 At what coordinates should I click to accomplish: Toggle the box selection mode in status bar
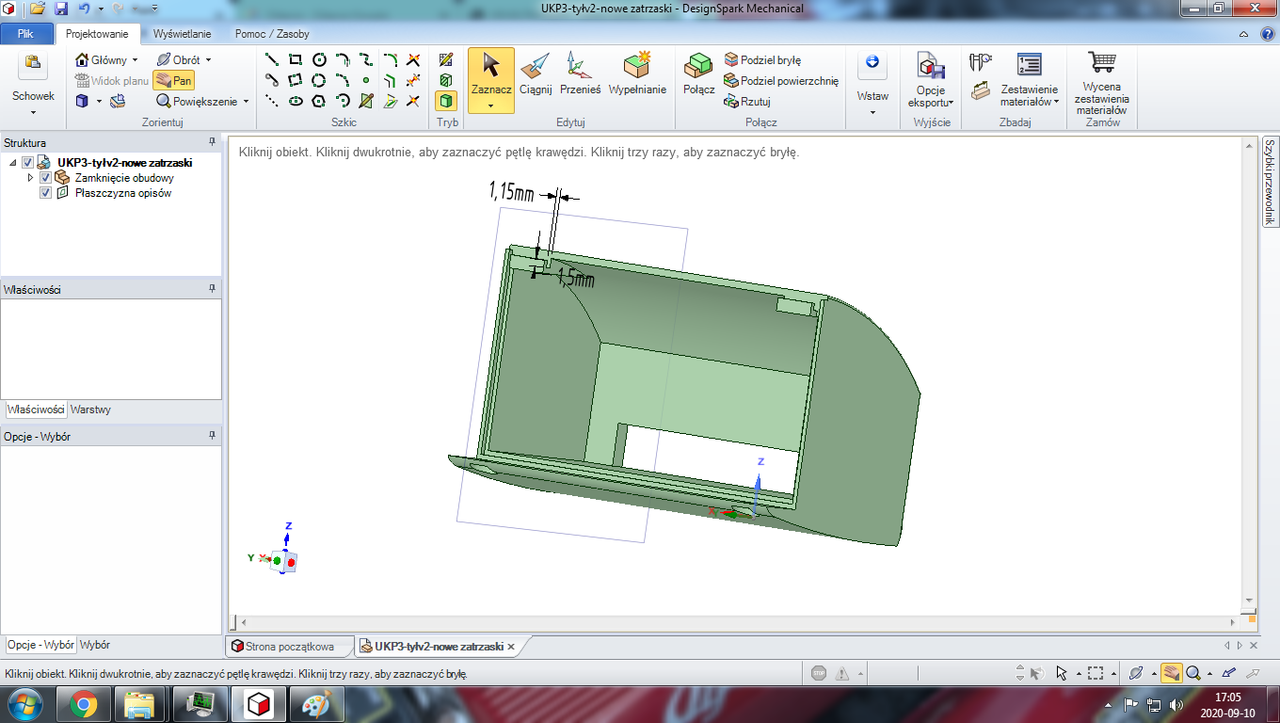(1096, 673)
